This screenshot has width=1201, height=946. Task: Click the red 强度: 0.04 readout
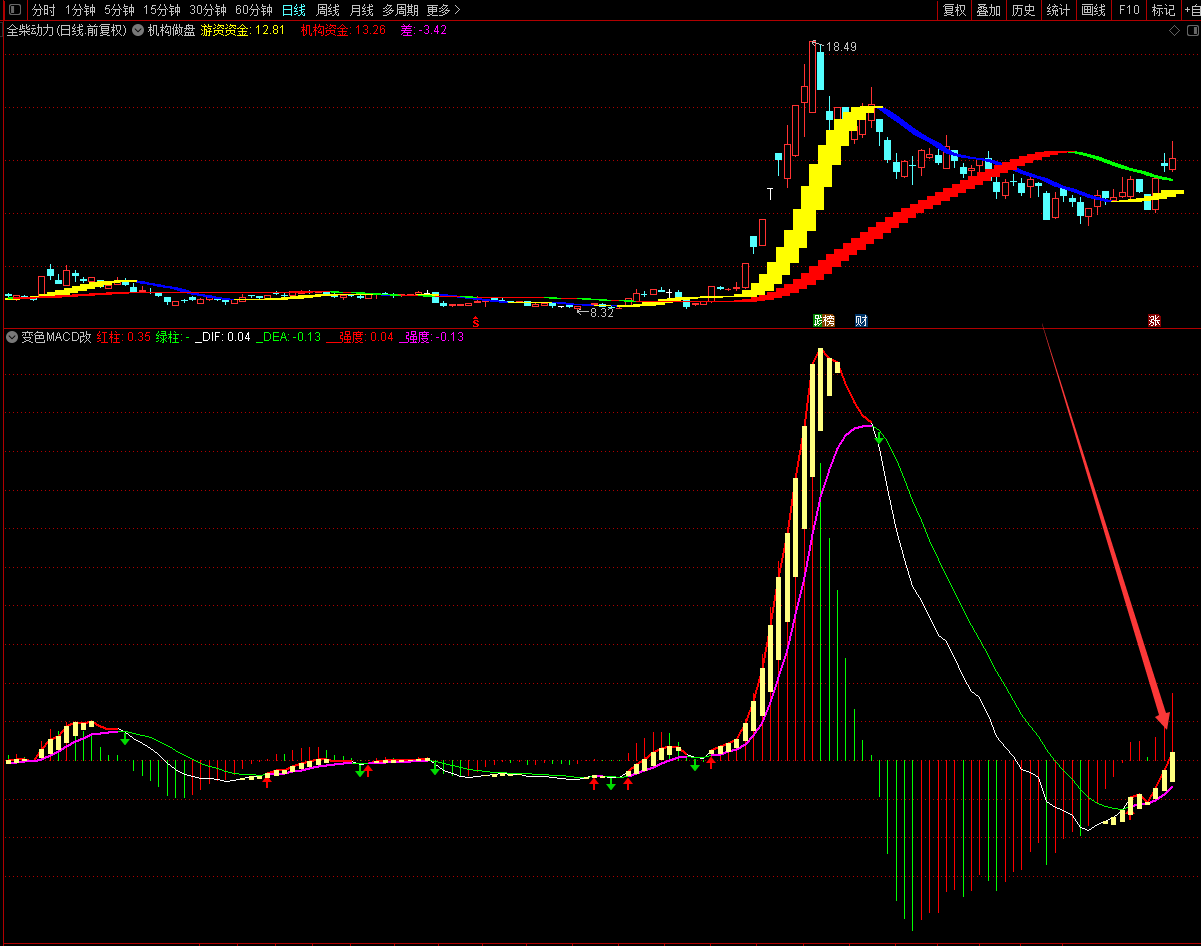361,337
